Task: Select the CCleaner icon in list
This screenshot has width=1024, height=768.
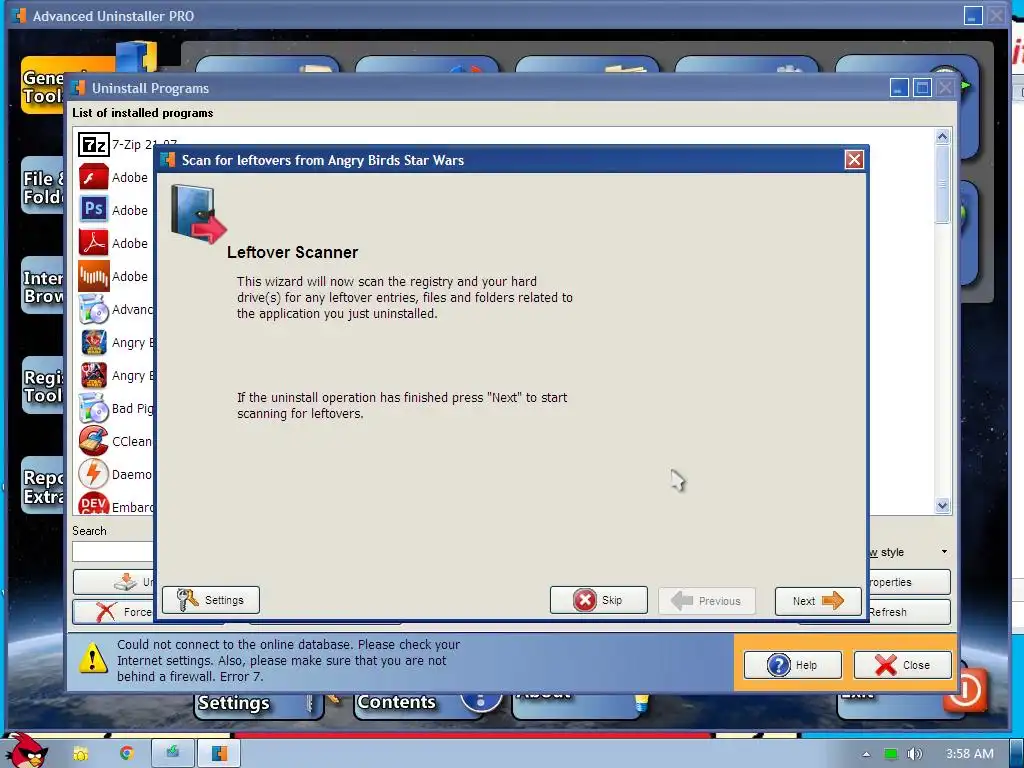Action: click(93, 441)
